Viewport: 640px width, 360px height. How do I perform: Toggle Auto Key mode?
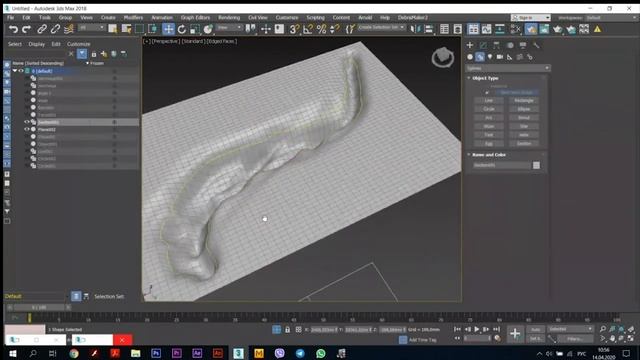[536, 329]
